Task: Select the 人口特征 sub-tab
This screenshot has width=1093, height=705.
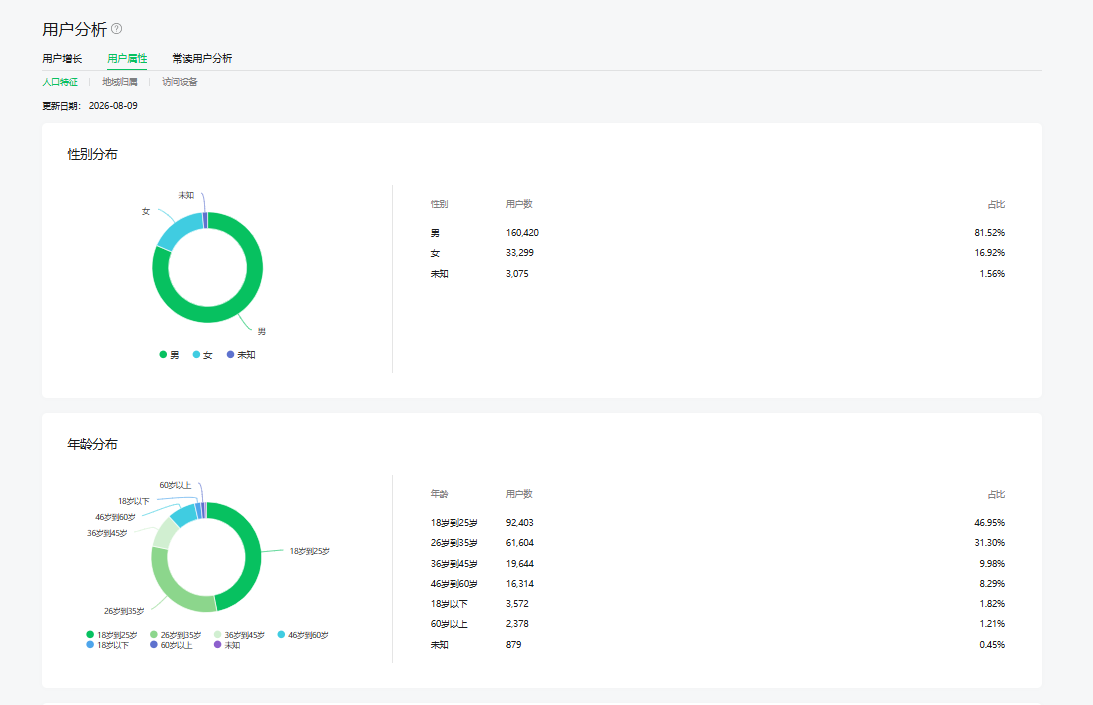Action: click(60, 82)
